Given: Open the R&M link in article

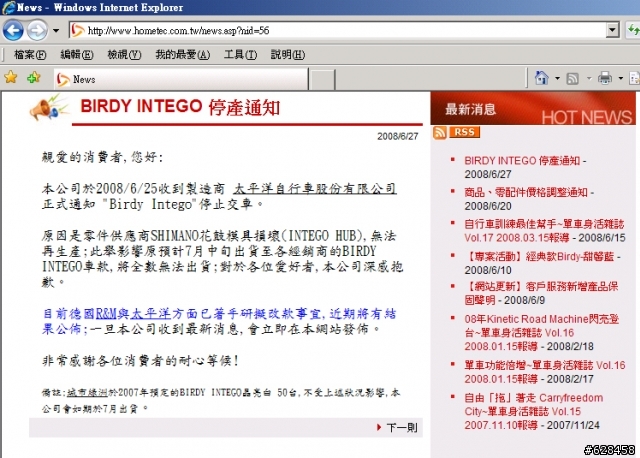Looking at the screenshot, I should pyautogui.click(x=106, y=314).
